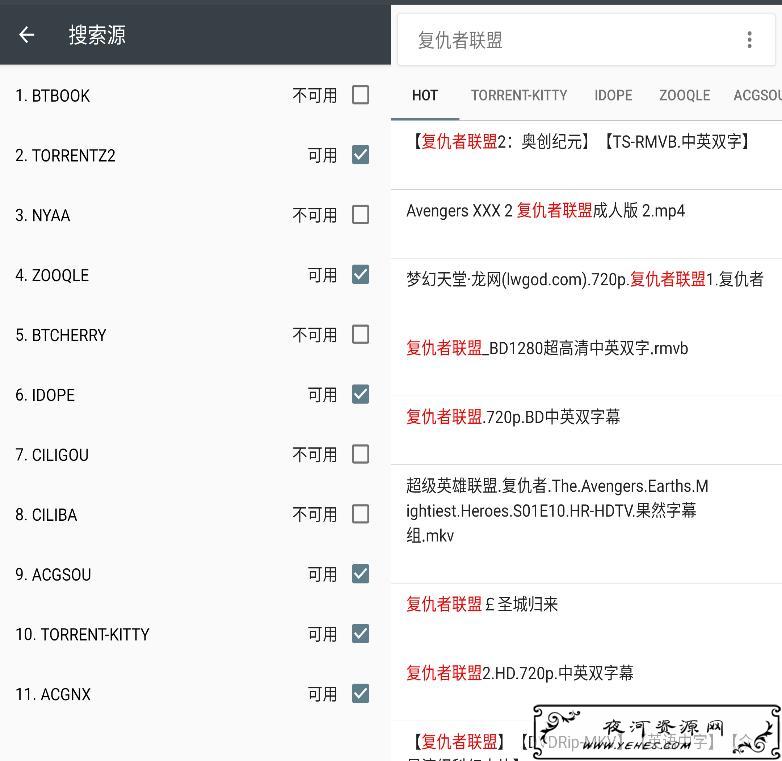Select the 1. BTBOOK source label
The image size is (782, 761).
[x=52, y=95]
